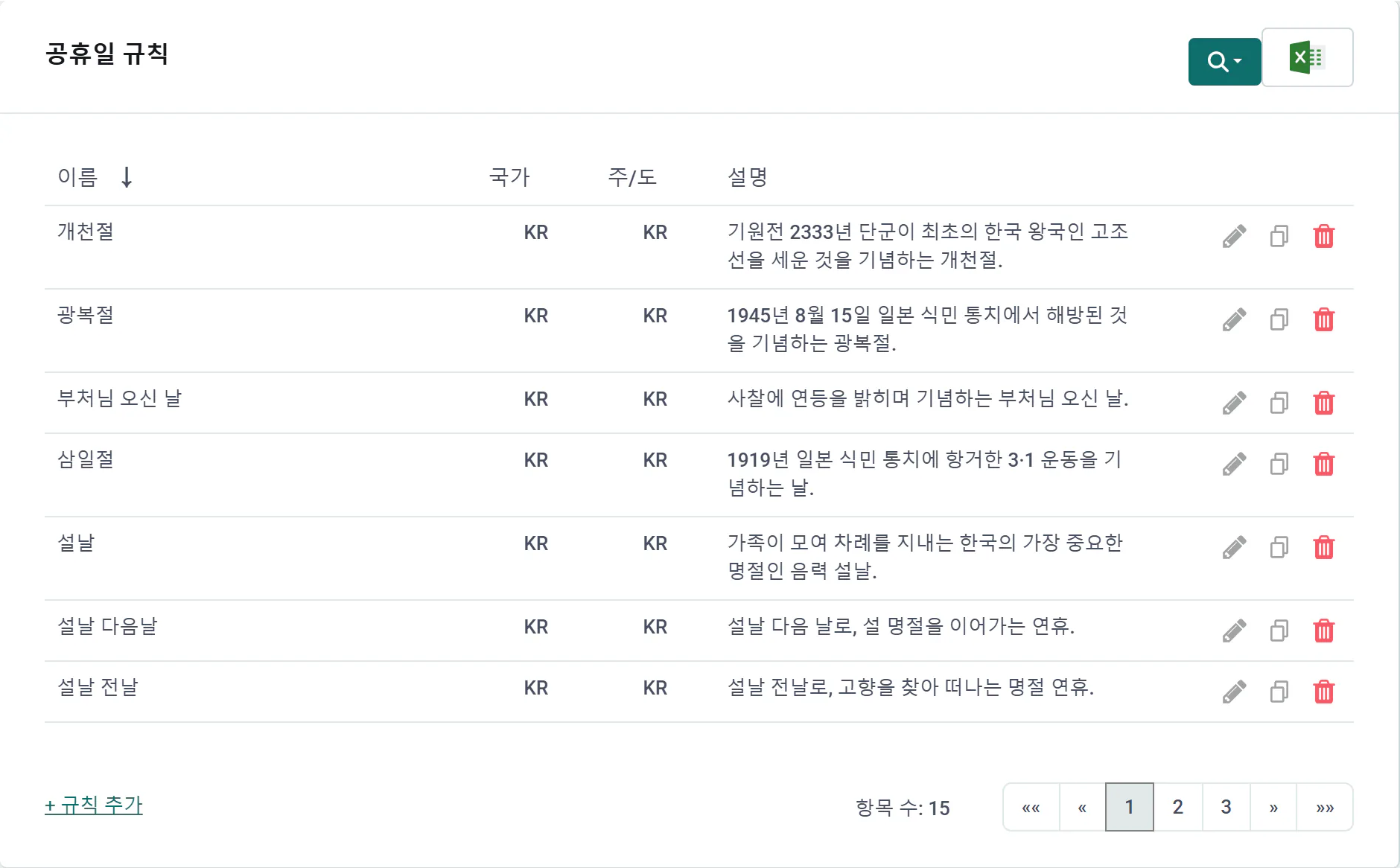Delete the 설날 전날 rule
This screenshot has width=1400, height=868.
1324,692
